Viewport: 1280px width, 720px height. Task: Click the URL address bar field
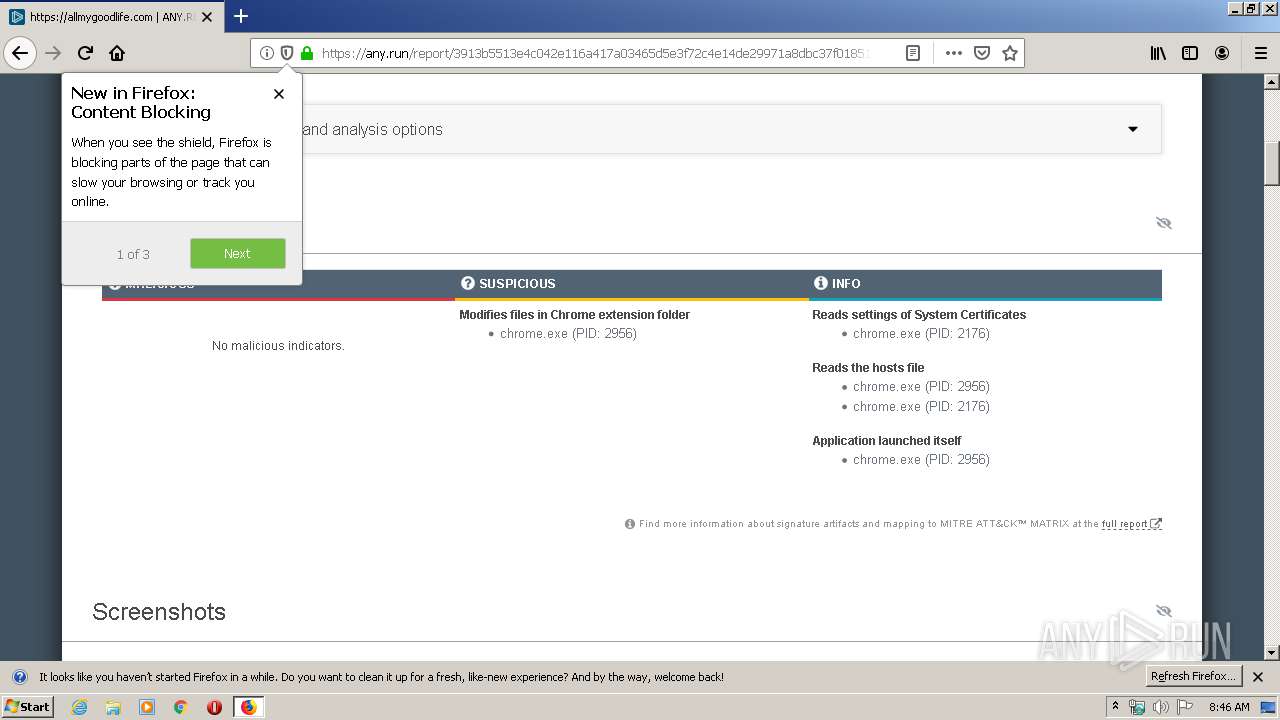point(594,53)
